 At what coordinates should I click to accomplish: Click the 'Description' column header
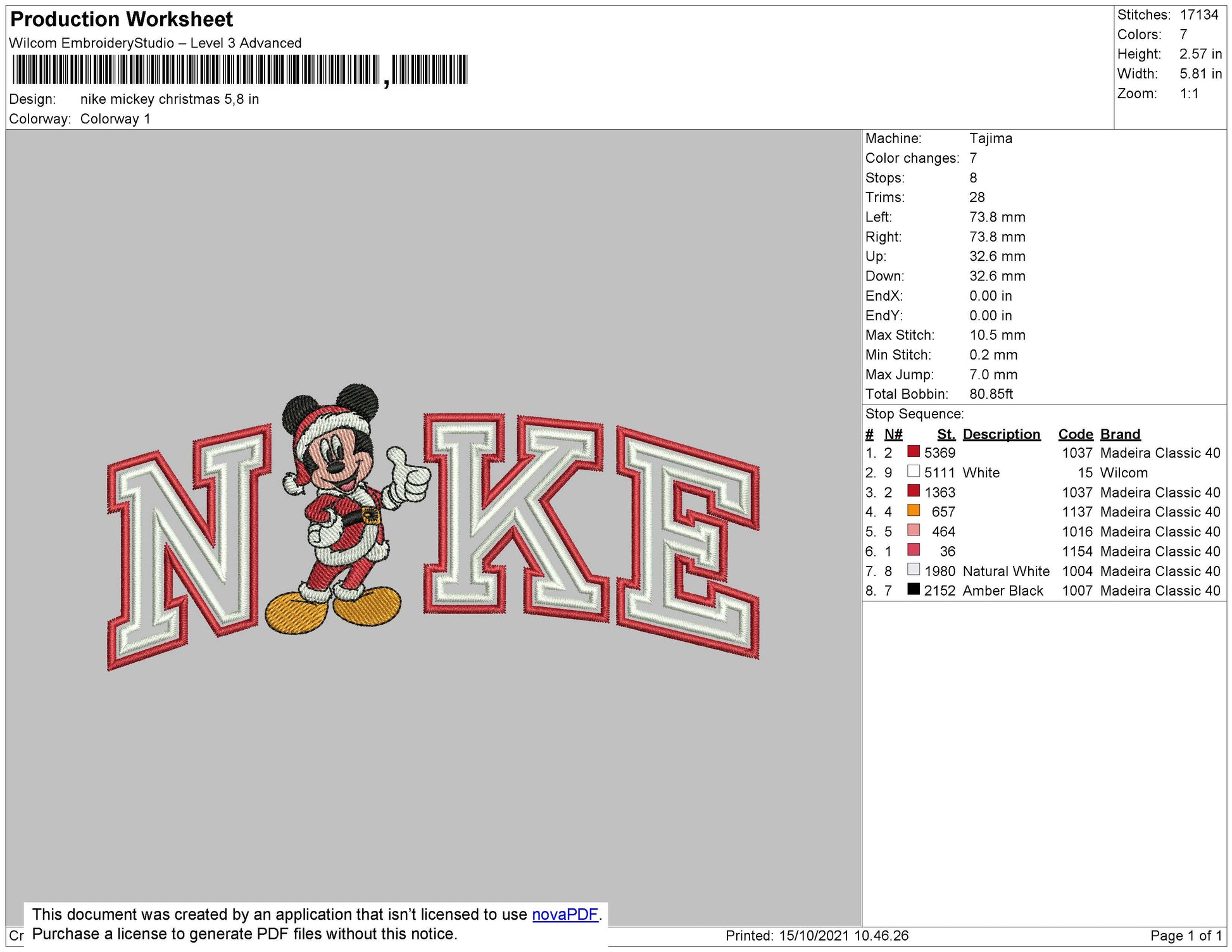coord(1002,434)
